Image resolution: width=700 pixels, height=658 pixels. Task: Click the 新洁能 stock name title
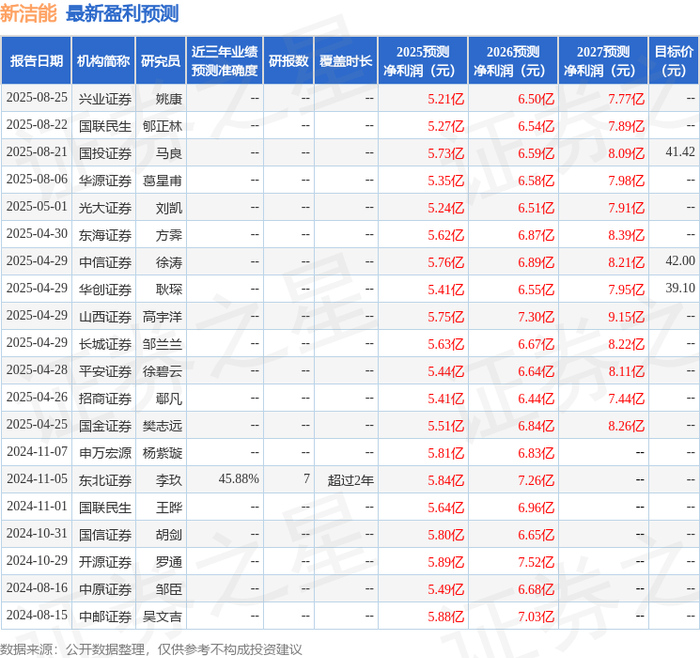(x=29, y=13)
